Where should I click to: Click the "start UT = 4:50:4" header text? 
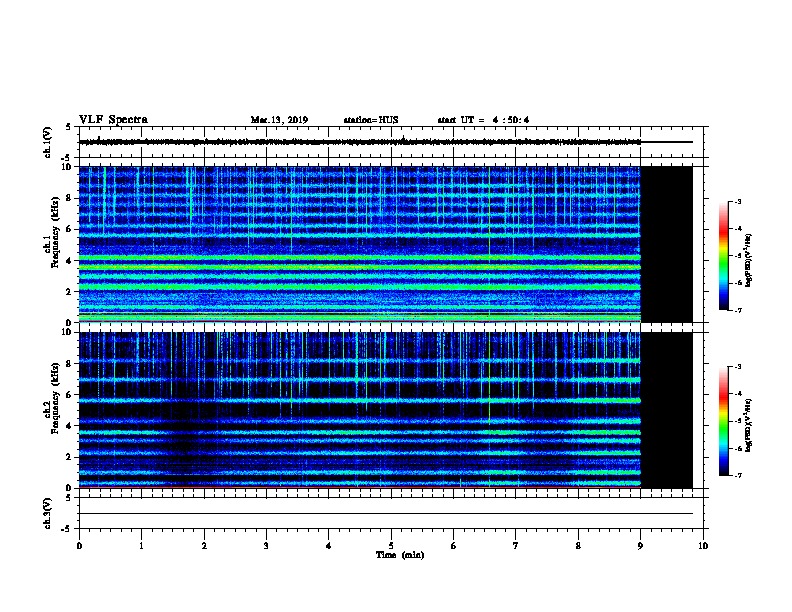[x=483, y=120]
